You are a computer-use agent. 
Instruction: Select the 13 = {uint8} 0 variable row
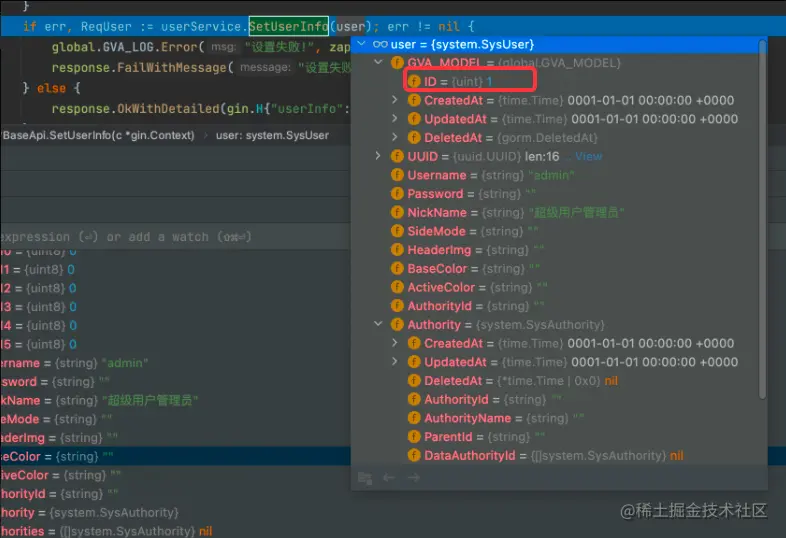(x=175, y=307)
